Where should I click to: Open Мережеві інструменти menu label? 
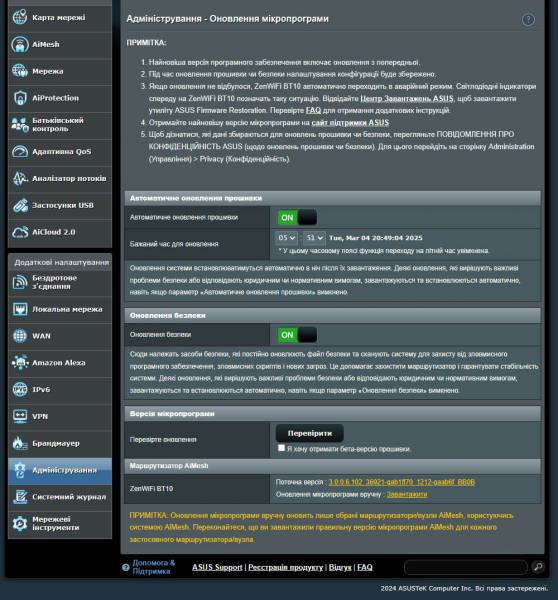55,523
